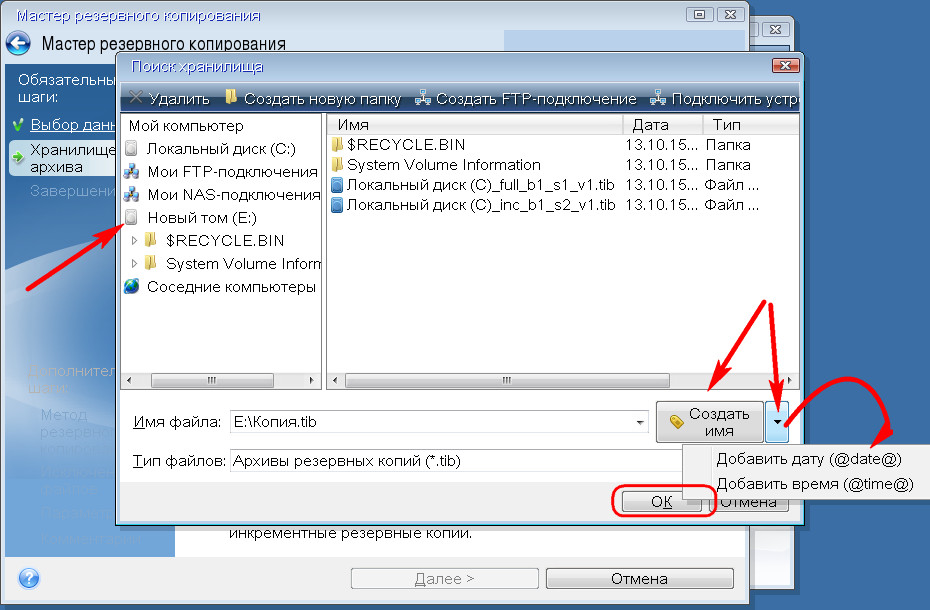Open Мои FTP-подключения in the tree
Screen dimensions: 930x610
click(231, 171)
